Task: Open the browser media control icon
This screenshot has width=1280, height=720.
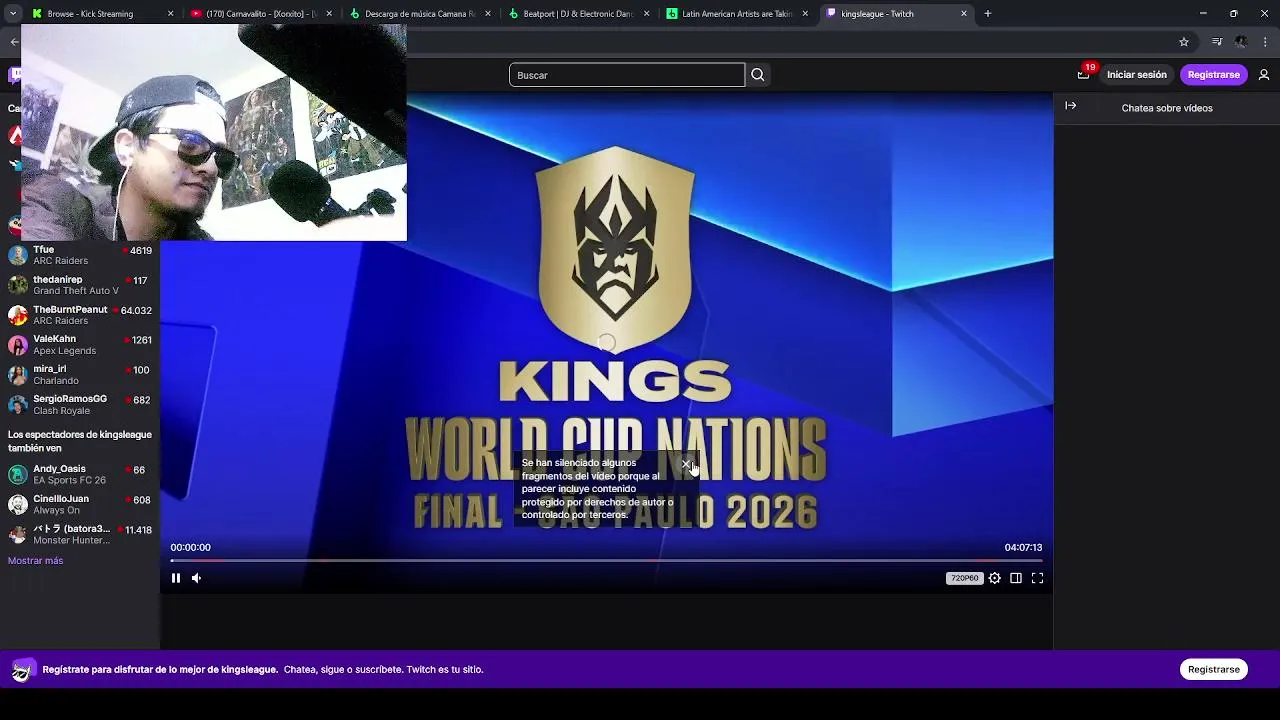Action: coord(1217,42)
